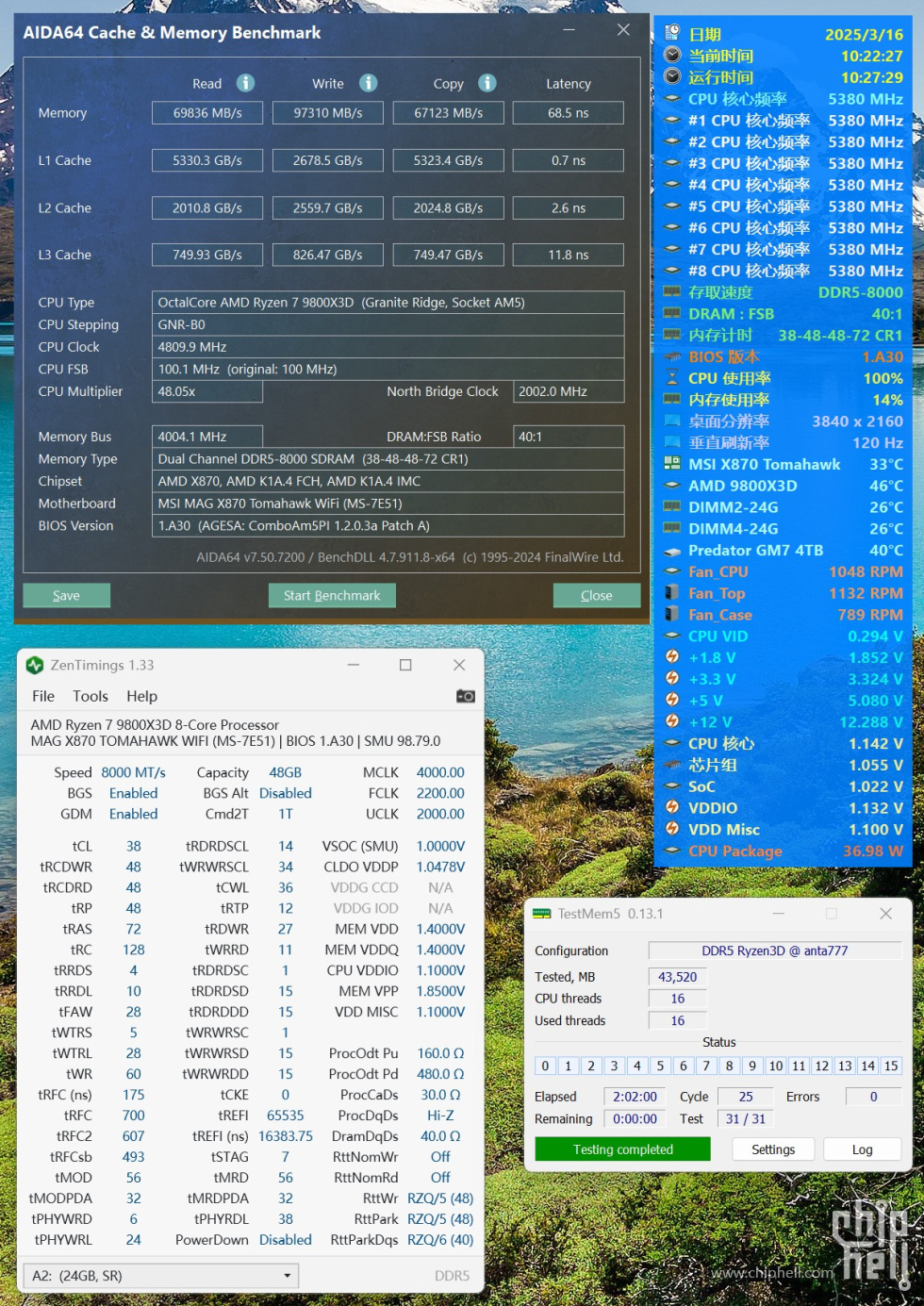Click the voltage icon beside VDDIO
The width and height of the screenshot is (924, 1306).
[x=672, y=807]
